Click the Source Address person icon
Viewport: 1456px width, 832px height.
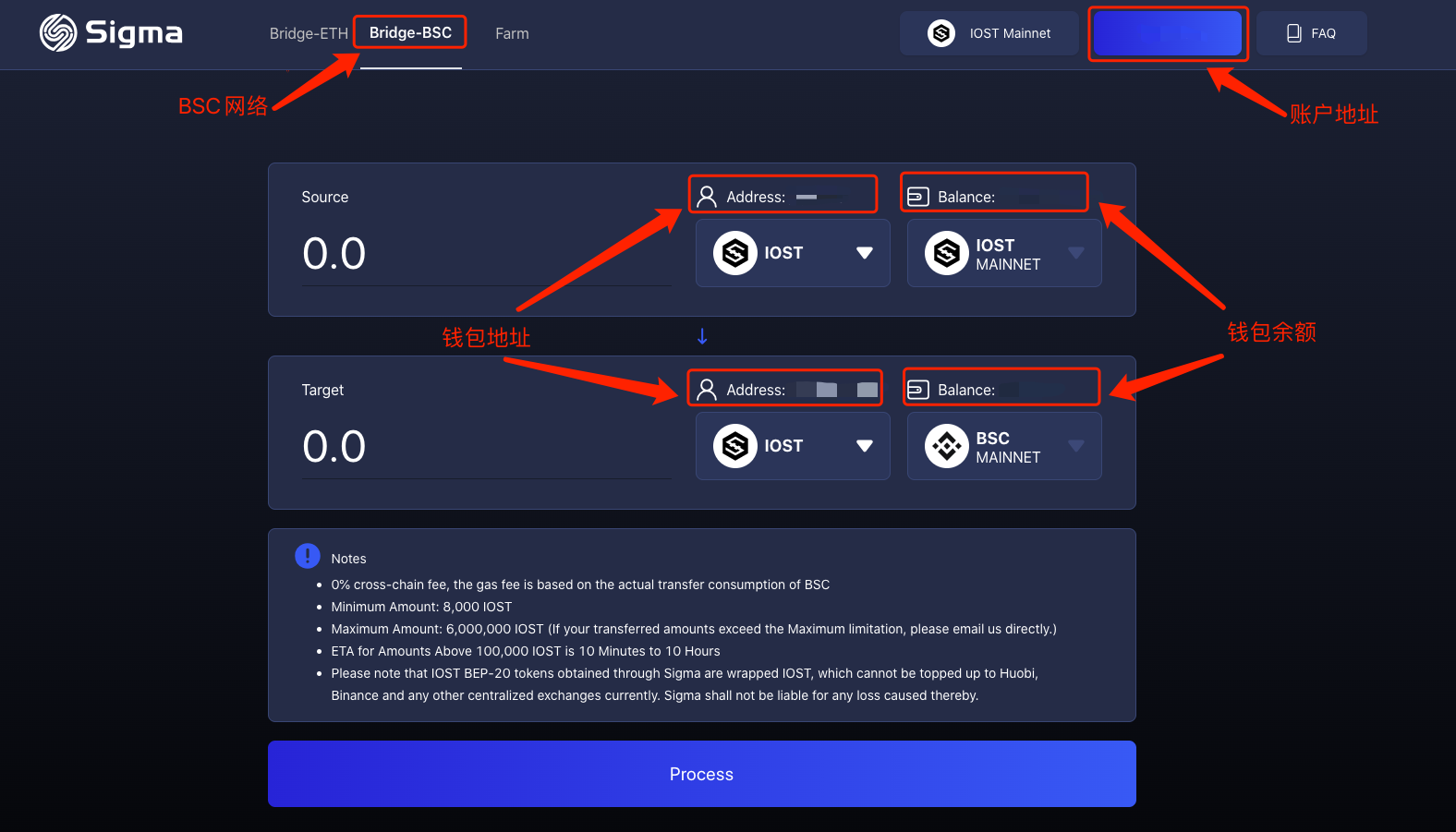pos(707,197)
